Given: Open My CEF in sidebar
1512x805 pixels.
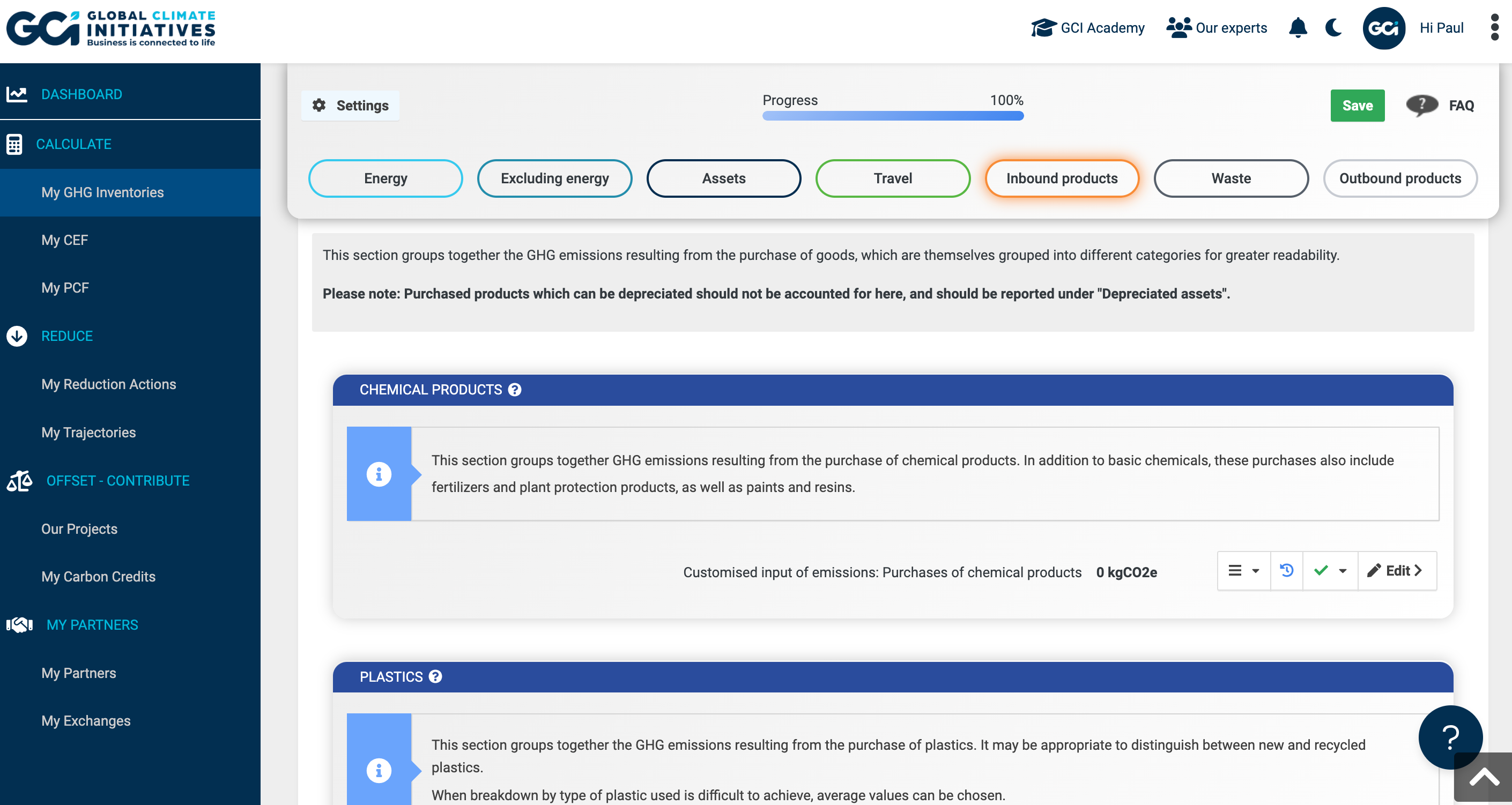Looking at the screenshot, I should (64, 240).
